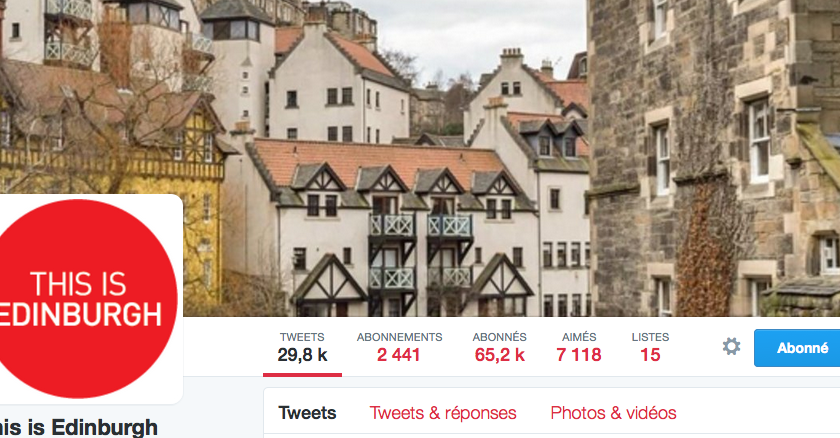The image size is (840, 438).
Task: Click the 15 lists count
Action: click(650, 355)
